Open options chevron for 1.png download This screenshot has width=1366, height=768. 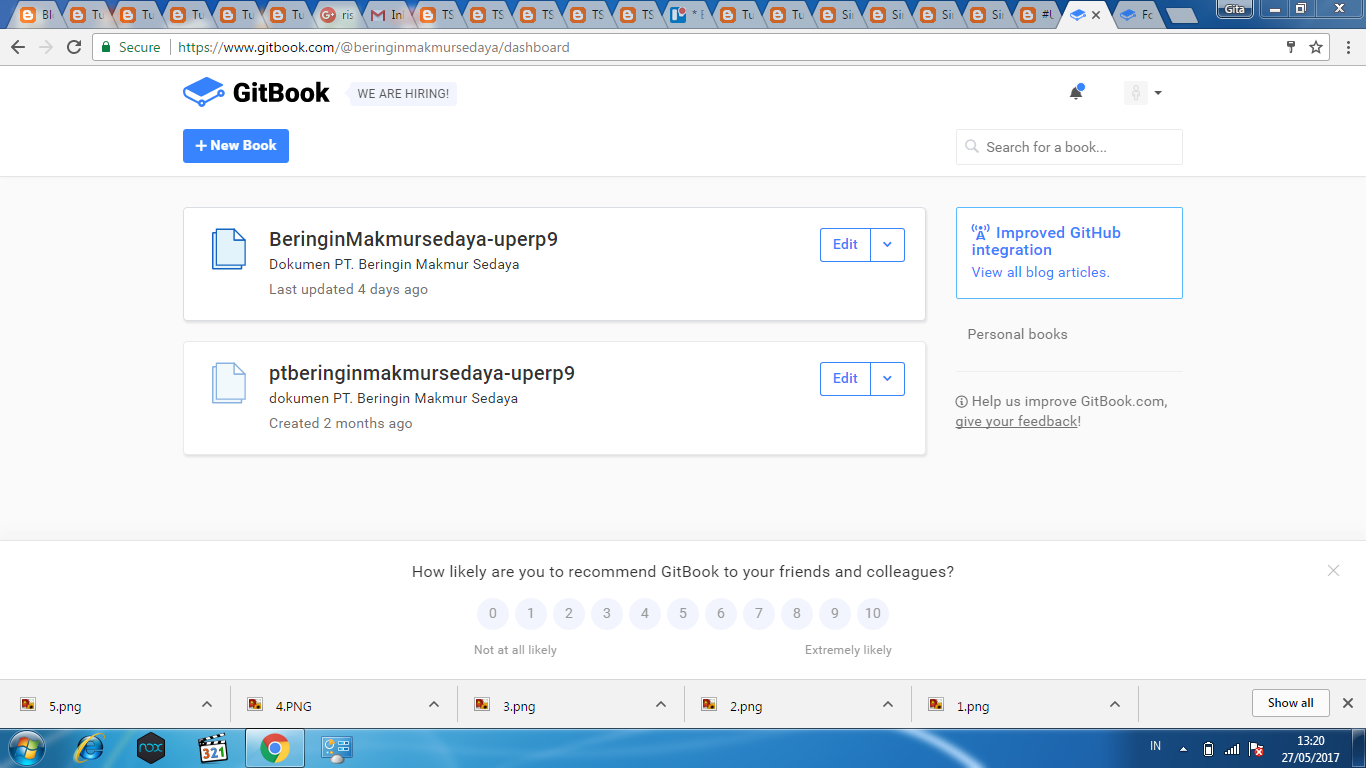[x=1115, y=704]
